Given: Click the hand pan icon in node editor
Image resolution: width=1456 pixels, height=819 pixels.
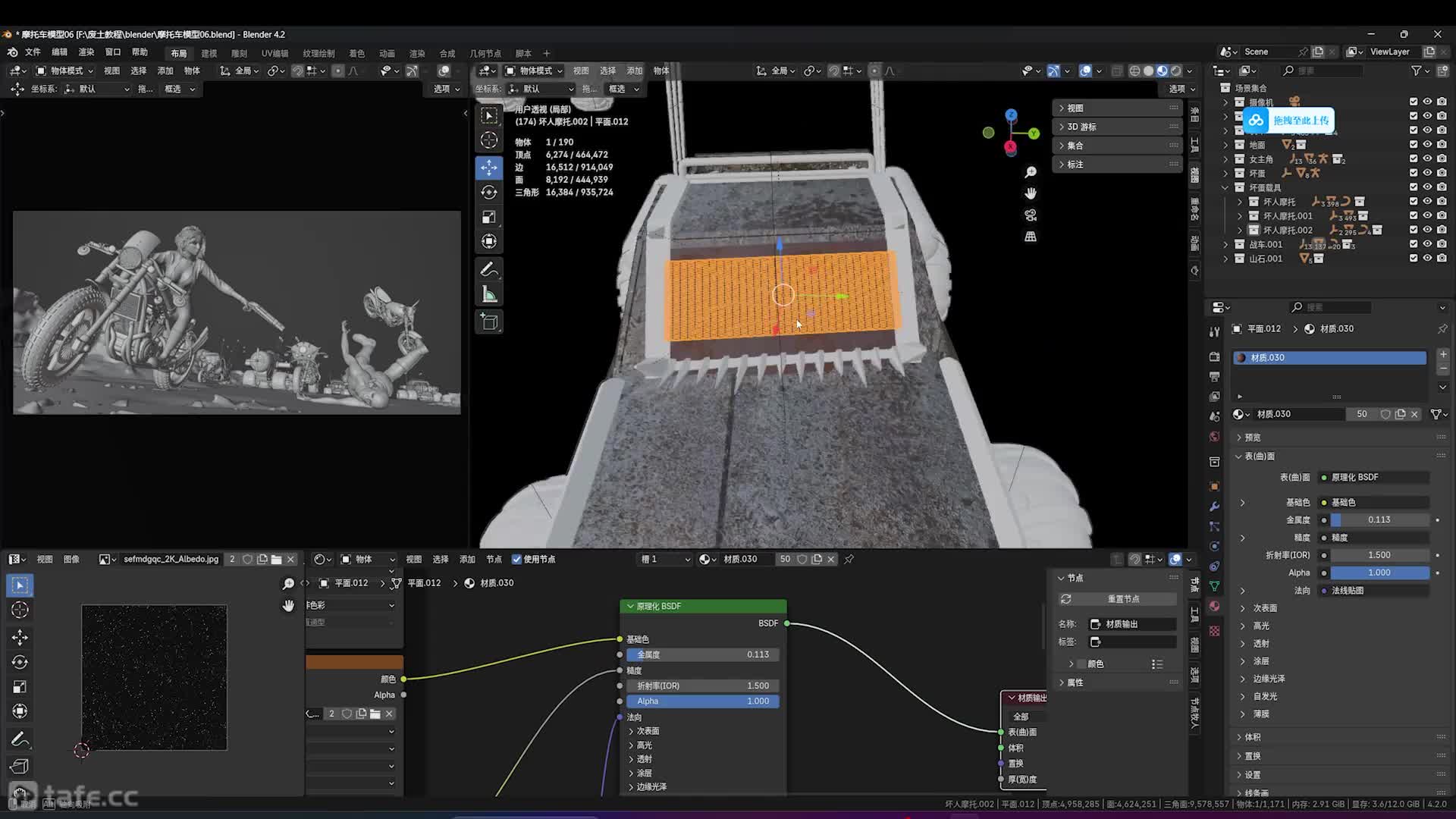Looking at the screenshot, I should click(x=288, y=606).
